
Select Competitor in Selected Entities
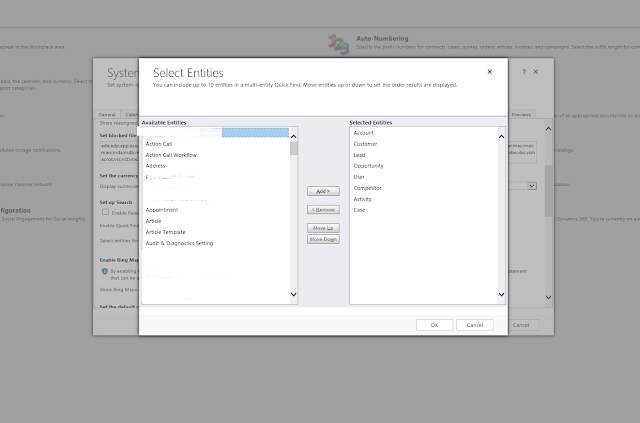click(x=367, y=188)
